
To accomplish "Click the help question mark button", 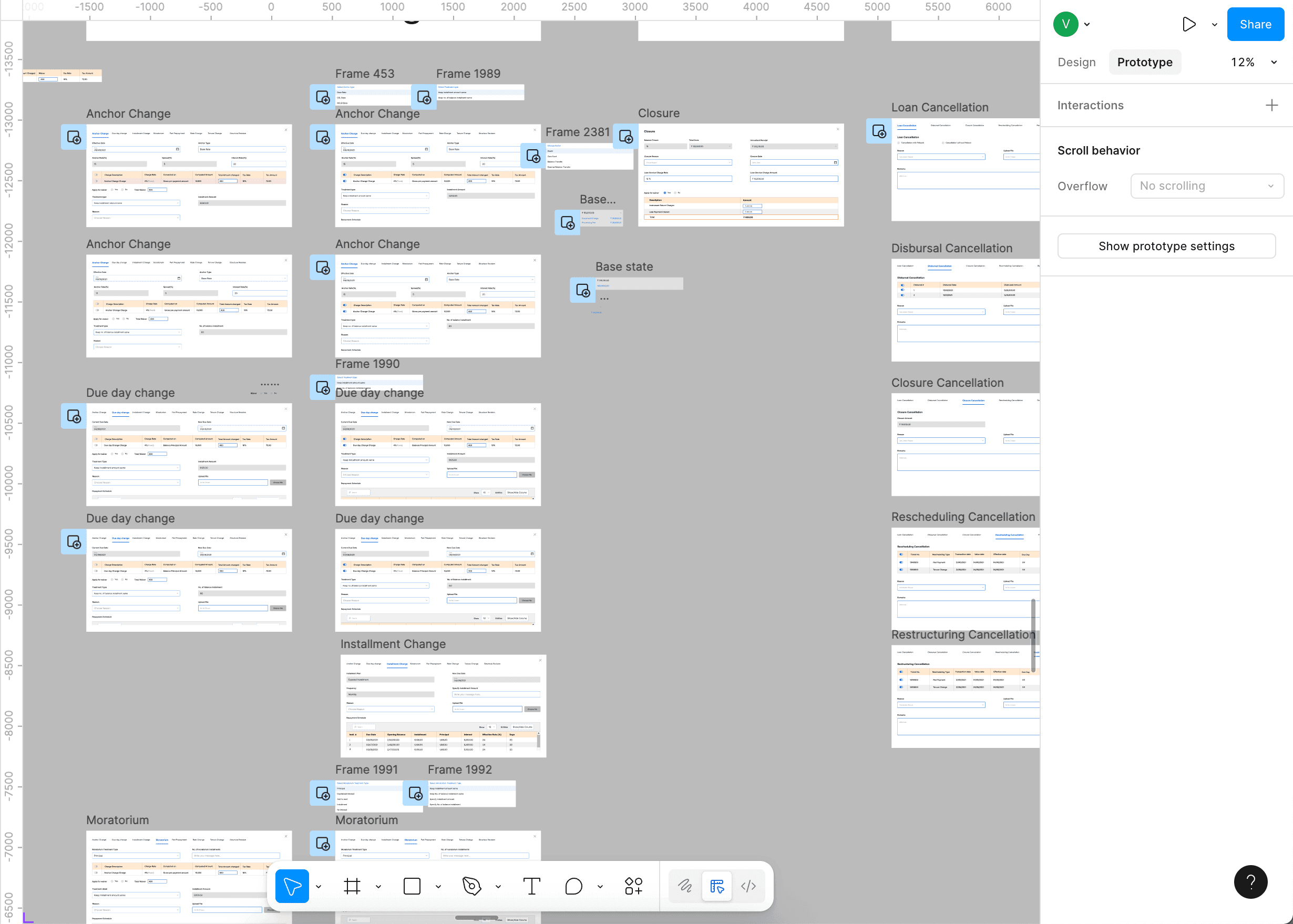I will pos(1250,882).
